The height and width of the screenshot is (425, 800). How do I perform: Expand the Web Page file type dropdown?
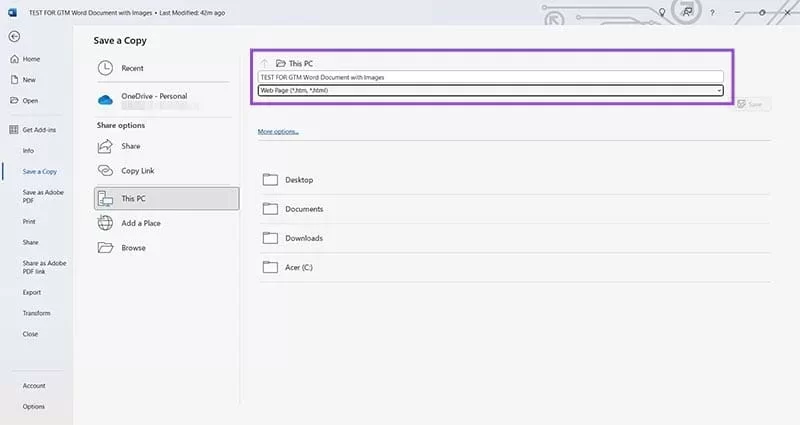coord(719,91)
